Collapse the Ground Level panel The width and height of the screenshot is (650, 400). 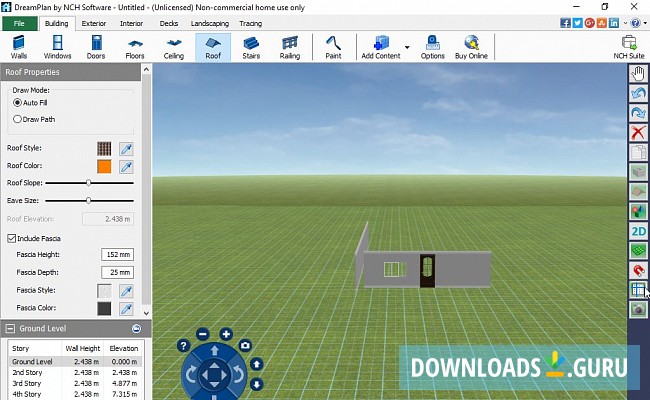(x=10, y=329)
